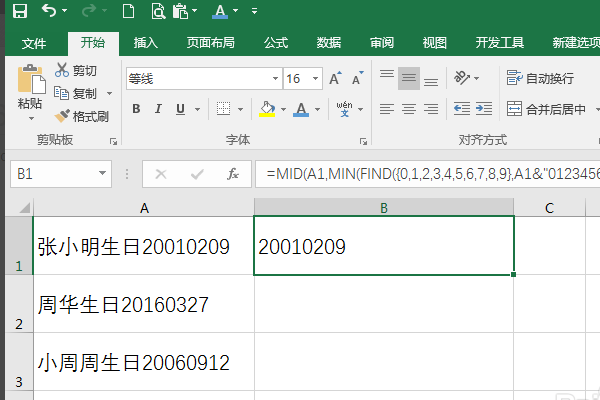
Task: Click Merge and Center (合并后居中)
Action: 546,109
